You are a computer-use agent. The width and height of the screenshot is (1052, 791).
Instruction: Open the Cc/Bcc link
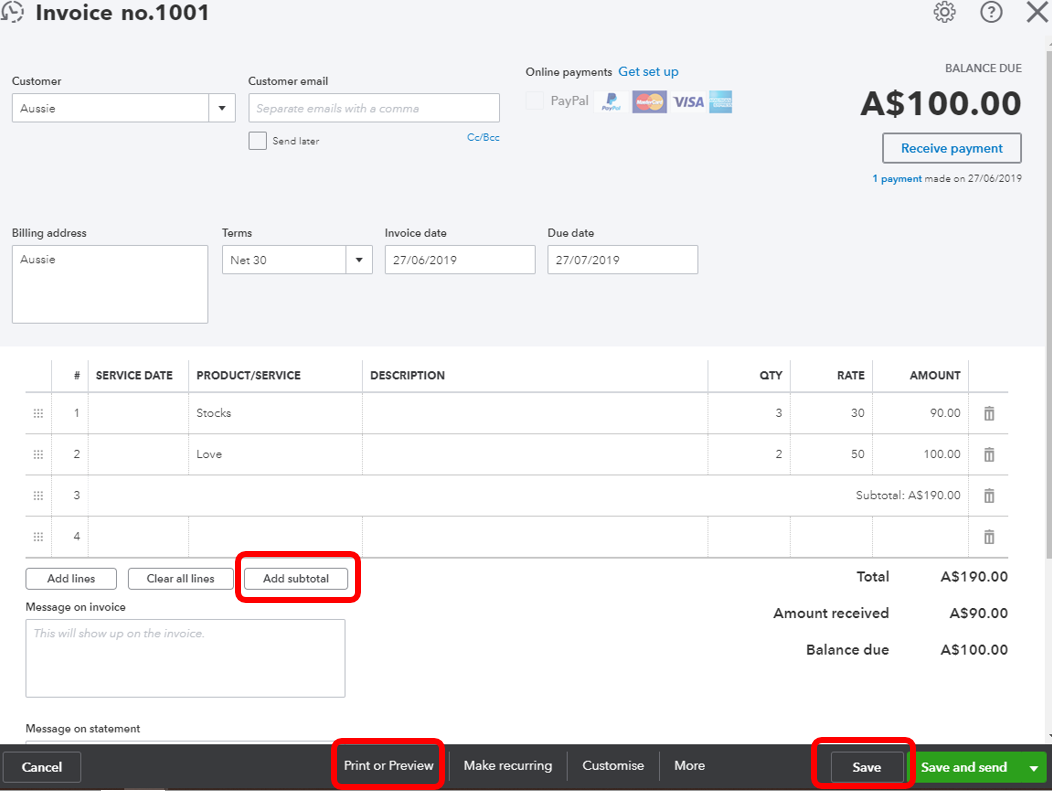(x=483, y=138)
